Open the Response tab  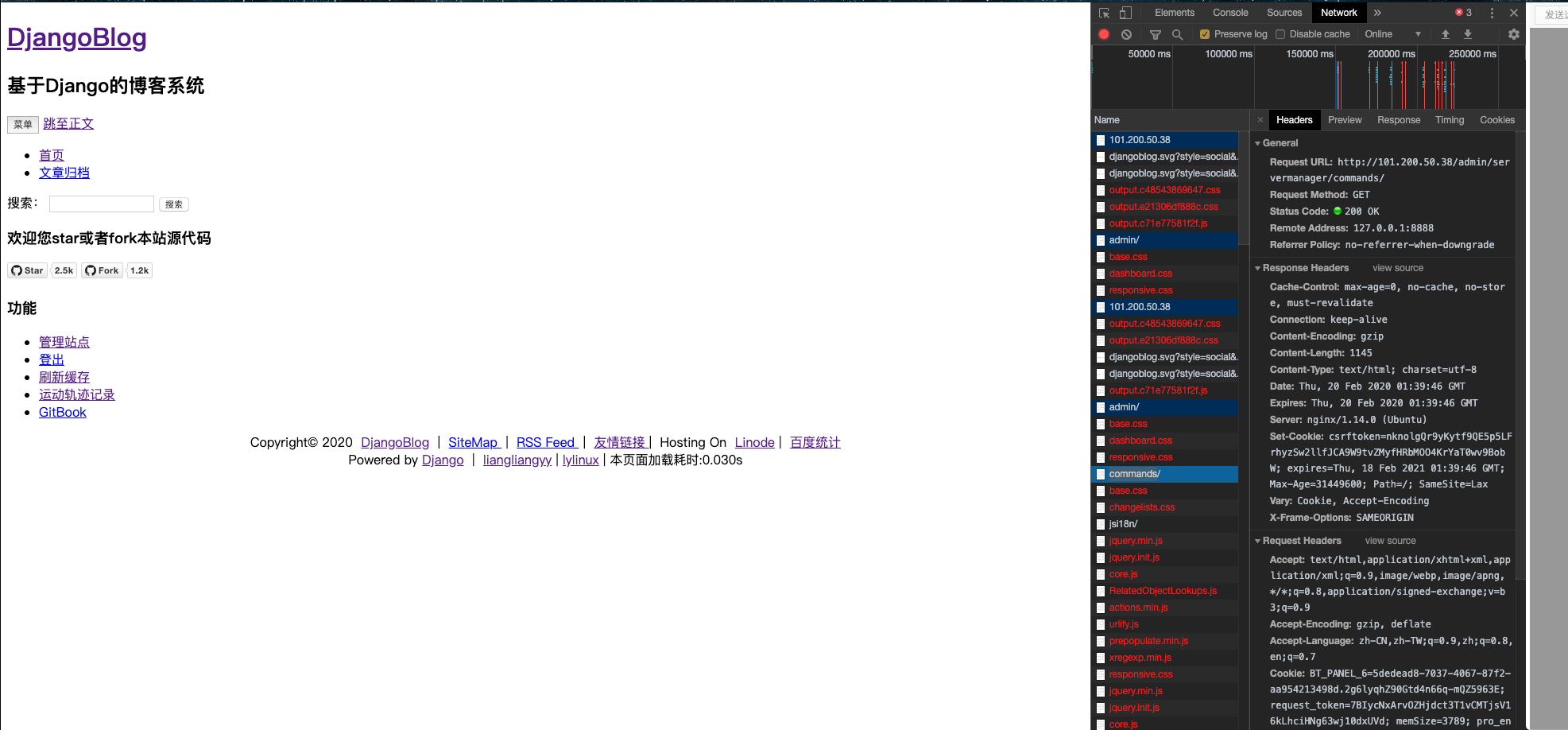pyautogui.click(x=1399, y=120)
